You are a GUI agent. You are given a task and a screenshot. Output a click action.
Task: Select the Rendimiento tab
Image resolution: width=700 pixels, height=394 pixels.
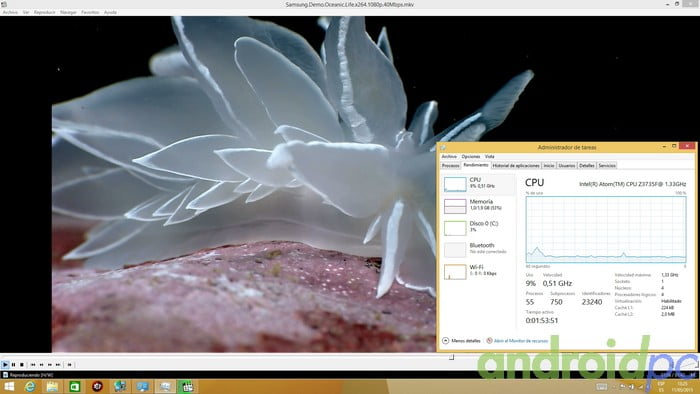pyautogui.click(x=476, y=165)
